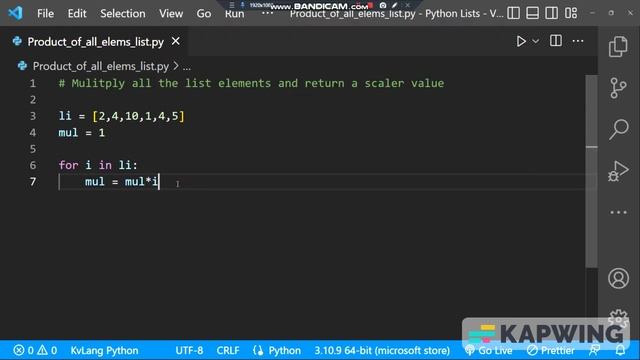Screen dimensions: 640x360
Task: Close the Product_of_all_elems_list.py tab
Action: pyautogui.click(x=176, y=41)
